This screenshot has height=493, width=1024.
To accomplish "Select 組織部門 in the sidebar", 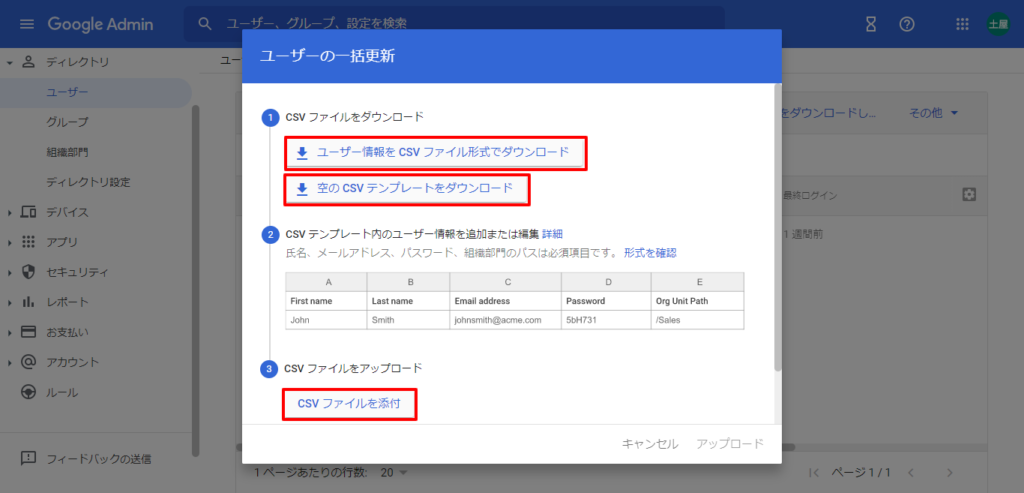I will coord(67,152).
